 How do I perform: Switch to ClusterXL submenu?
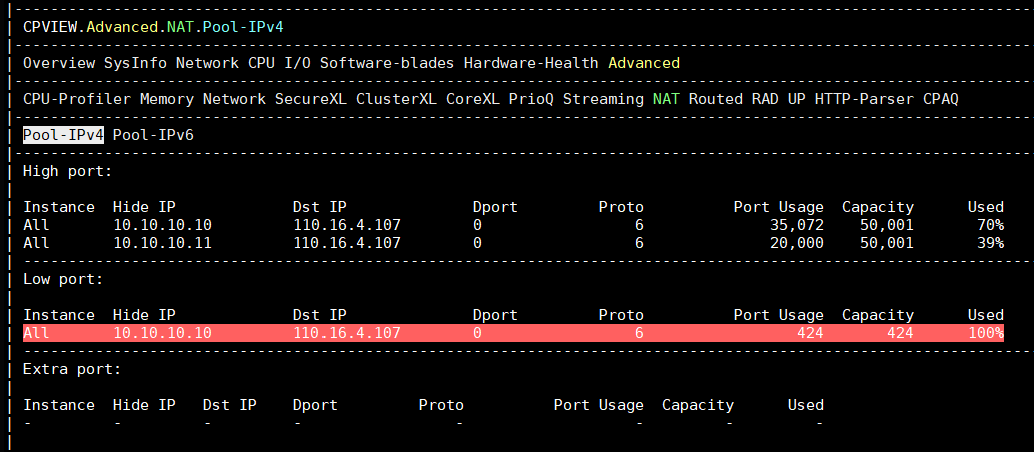(x=396, y=100)
